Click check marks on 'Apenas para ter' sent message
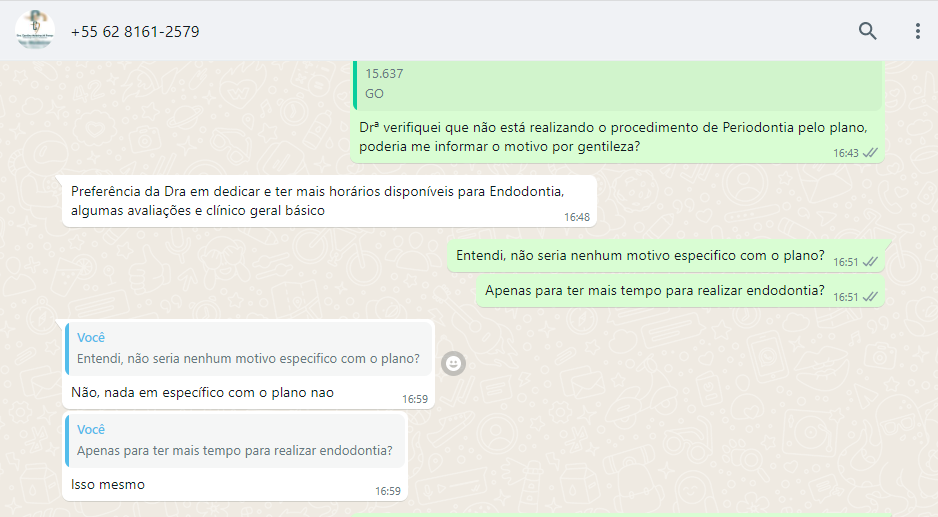Screen dimensions: 938x517 click(x=870, y=297)
